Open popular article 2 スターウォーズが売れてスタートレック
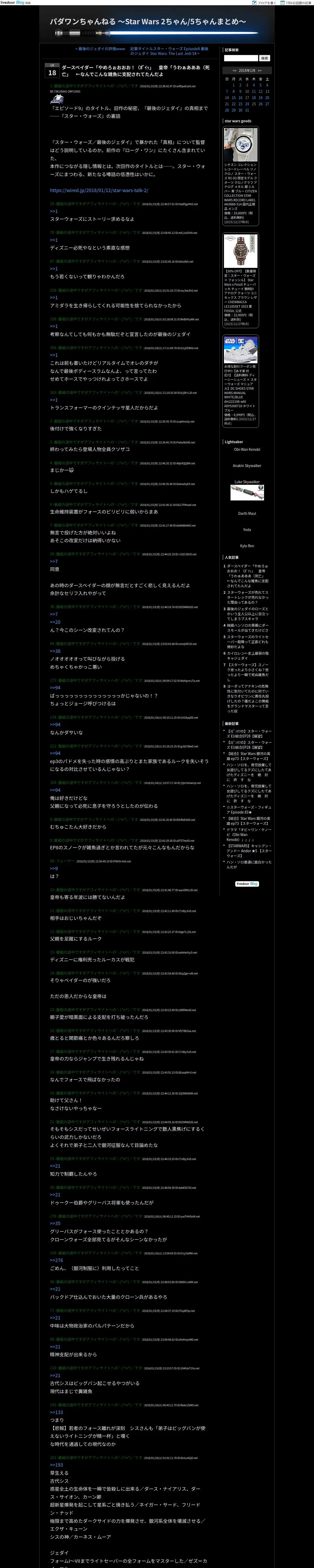 tap(248, 597)
